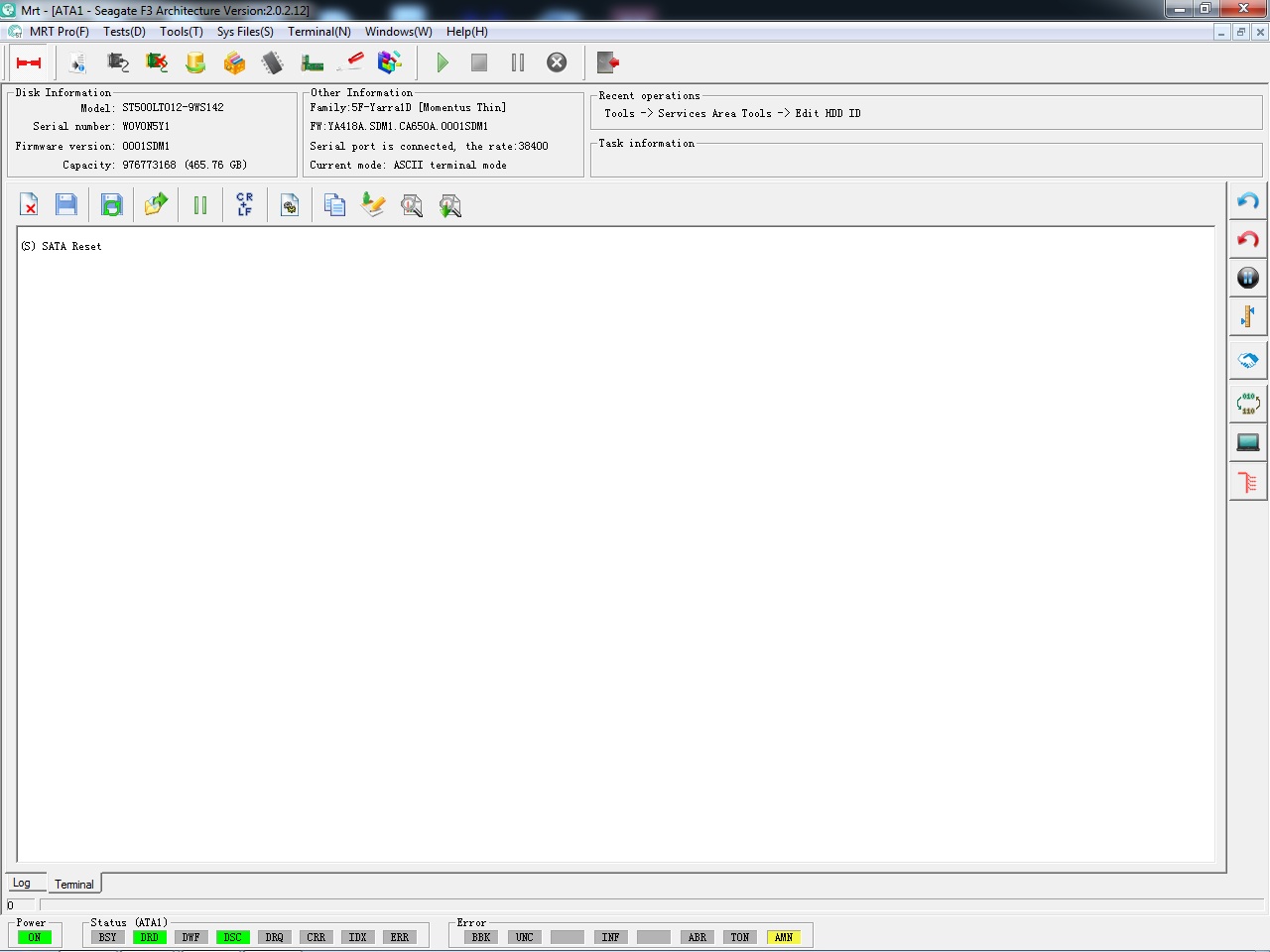Click the BSY status indicator
The image size is (1270, 952).
point(108,937)
